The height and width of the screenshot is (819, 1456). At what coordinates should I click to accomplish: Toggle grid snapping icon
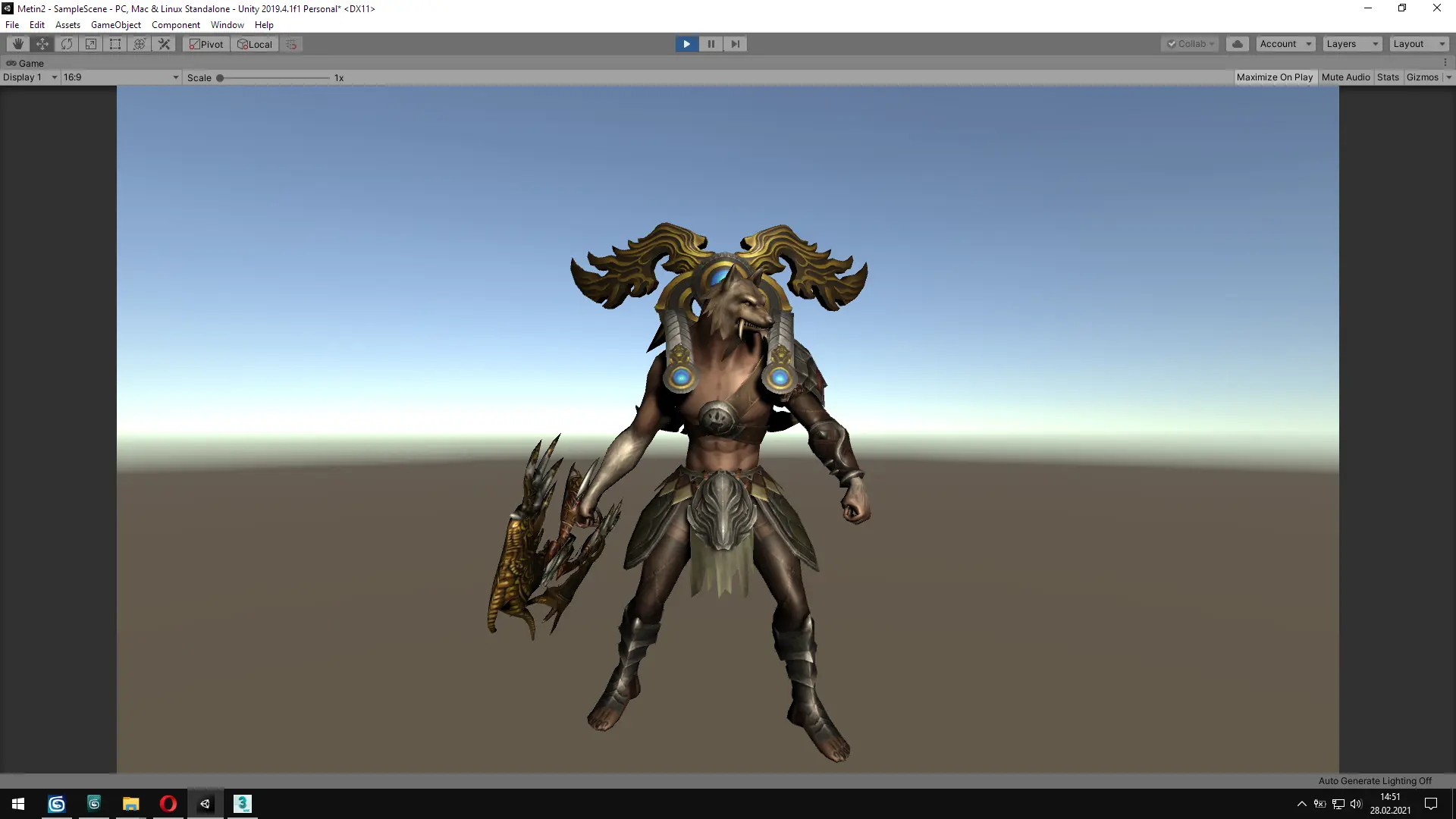click(x=291, y=44)
